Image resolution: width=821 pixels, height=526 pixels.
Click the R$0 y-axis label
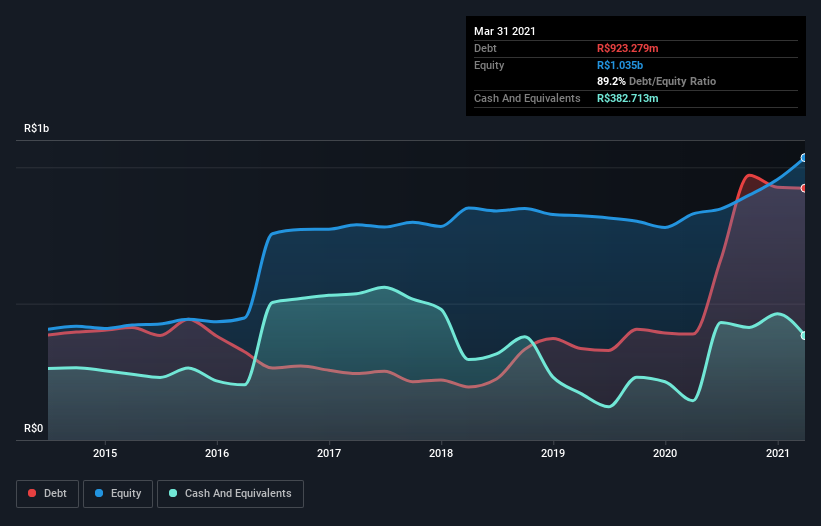click(x=34, y=429)
